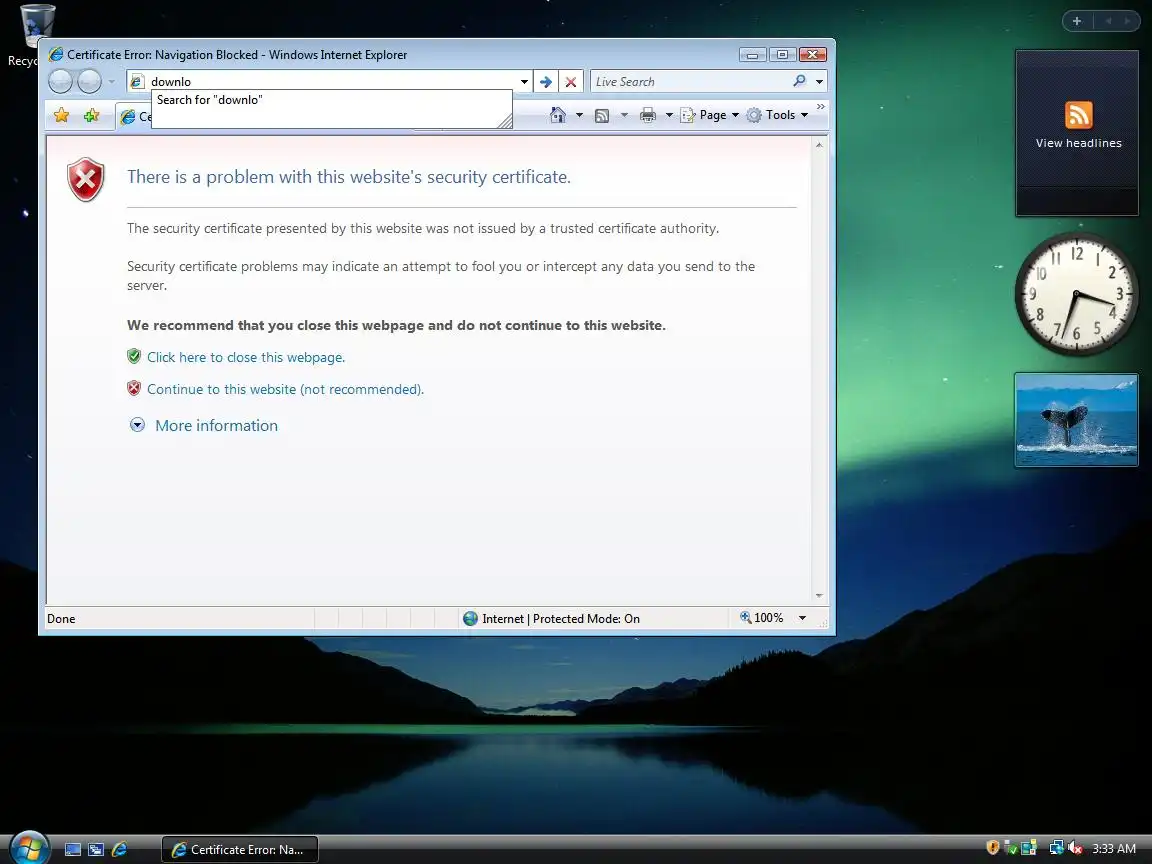Select the Certificate Error browser tab
This screenshot has height=864, width=1152.
(x=134, y=116)
